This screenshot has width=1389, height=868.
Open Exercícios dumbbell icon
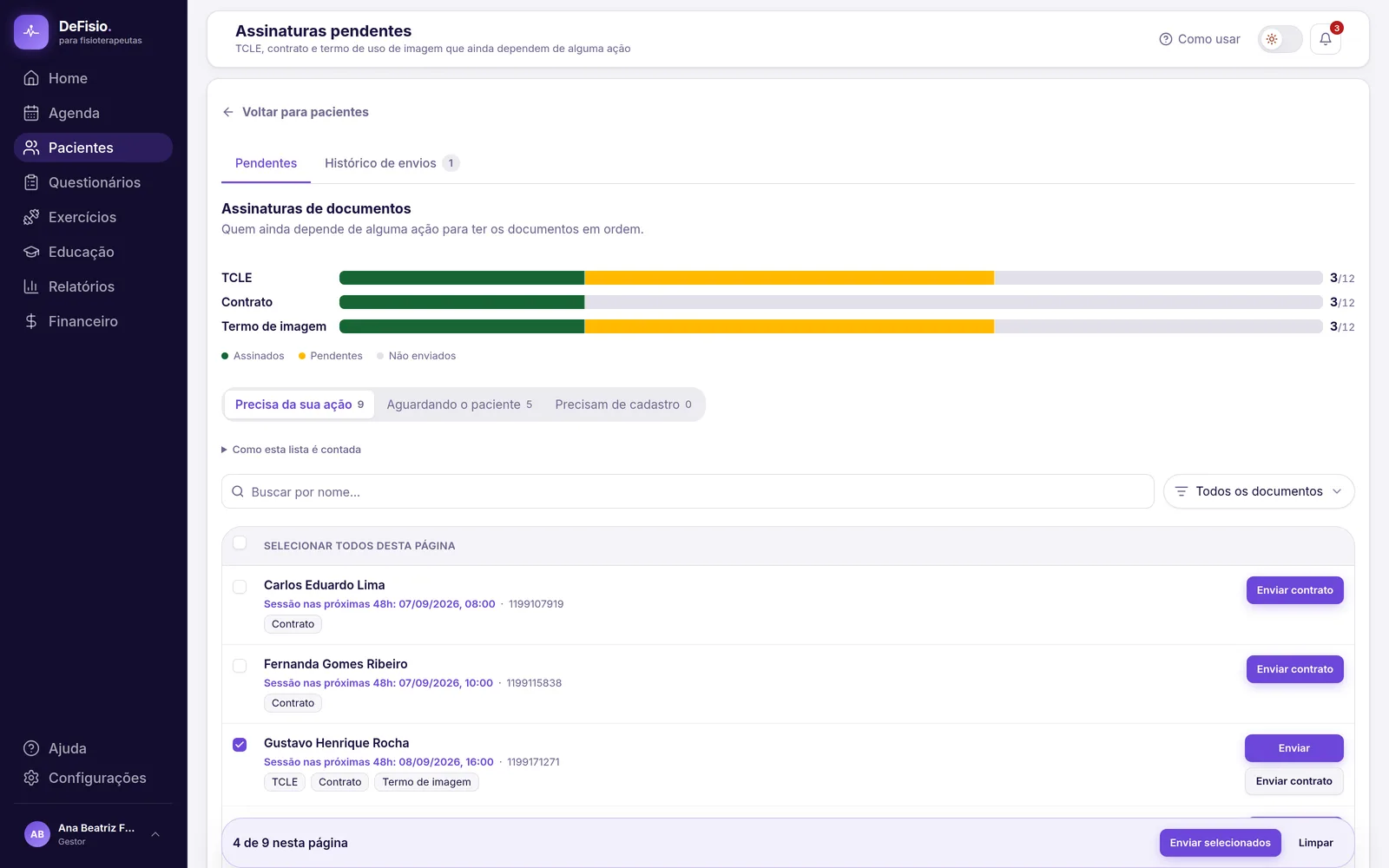(x=31, y=217)
